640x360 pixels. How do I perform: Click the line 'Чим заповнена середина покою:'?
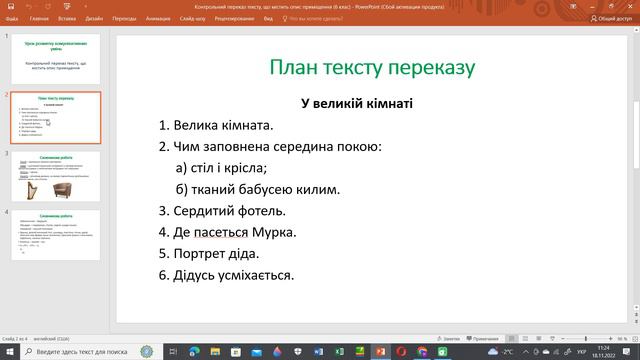(278, 147)
